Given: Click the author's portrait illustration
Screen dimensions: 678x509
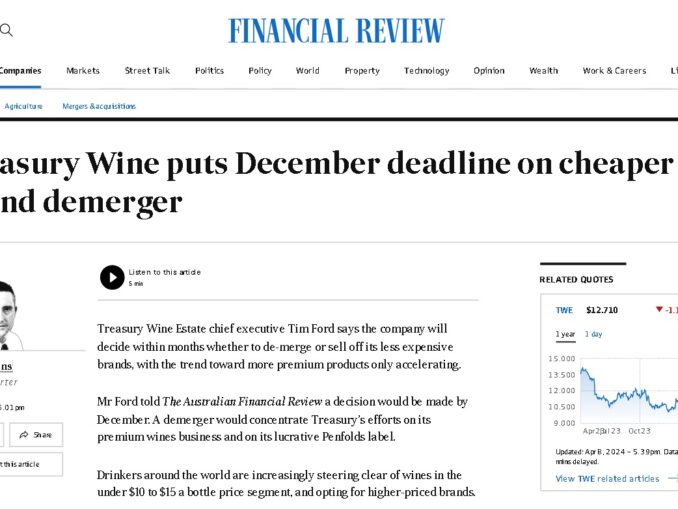Looking at the screenshot, I should tap(10, 312).
